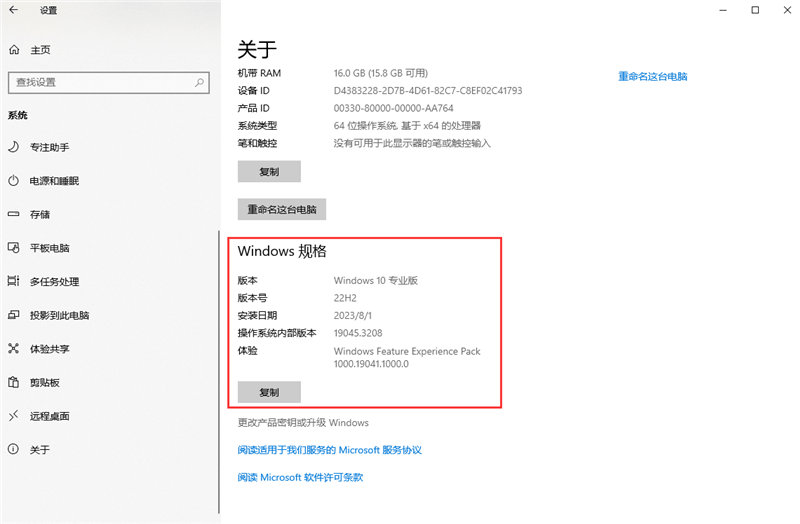
Task: Go back with the back arrow icon
Action: (x=13, y=10)
